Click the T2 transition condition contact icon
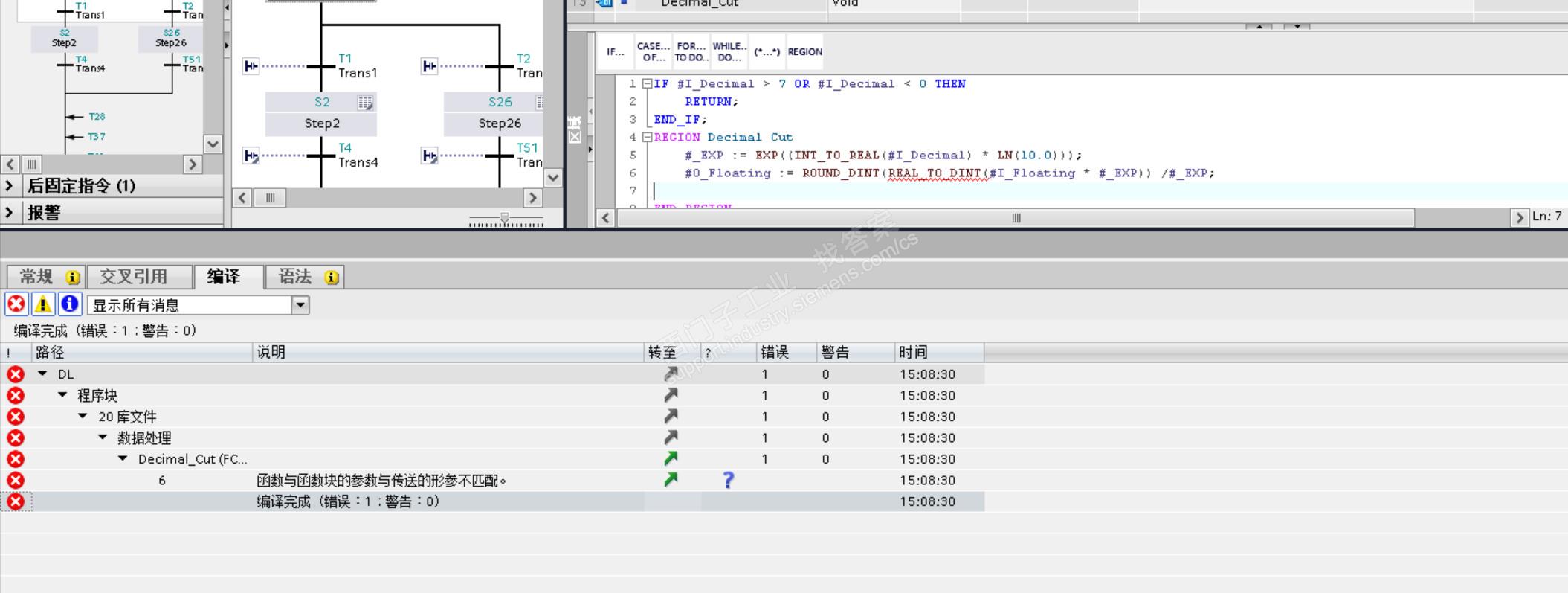The width and height of the screenshot is (1568, 593). coord(430,66)
